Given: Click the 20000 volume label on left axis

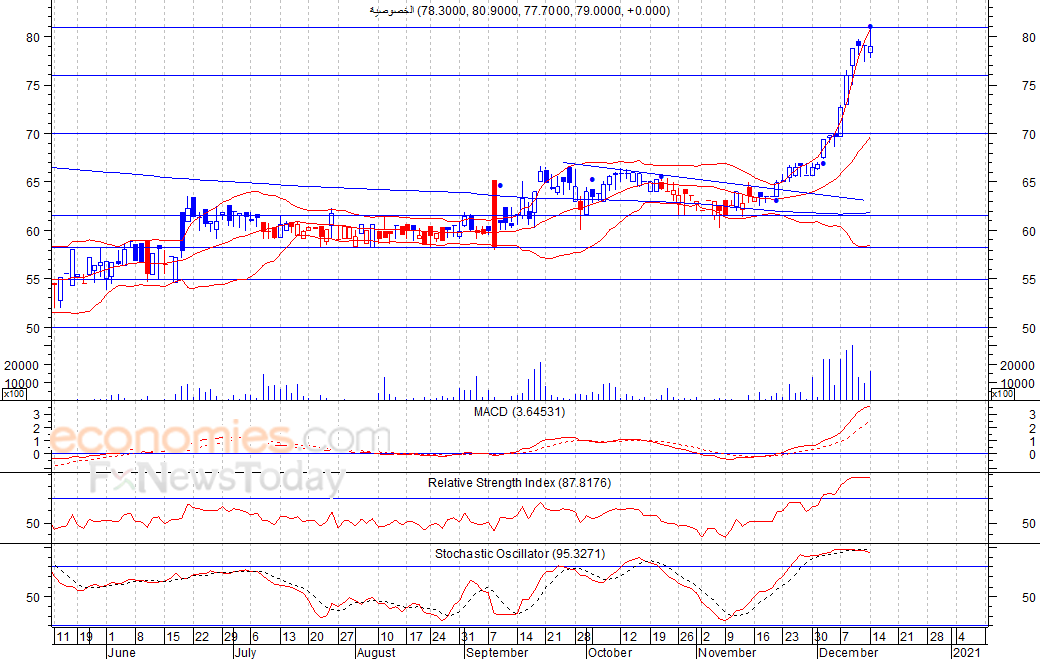Looking at the screenshot, I should click(x=22, y=365).
